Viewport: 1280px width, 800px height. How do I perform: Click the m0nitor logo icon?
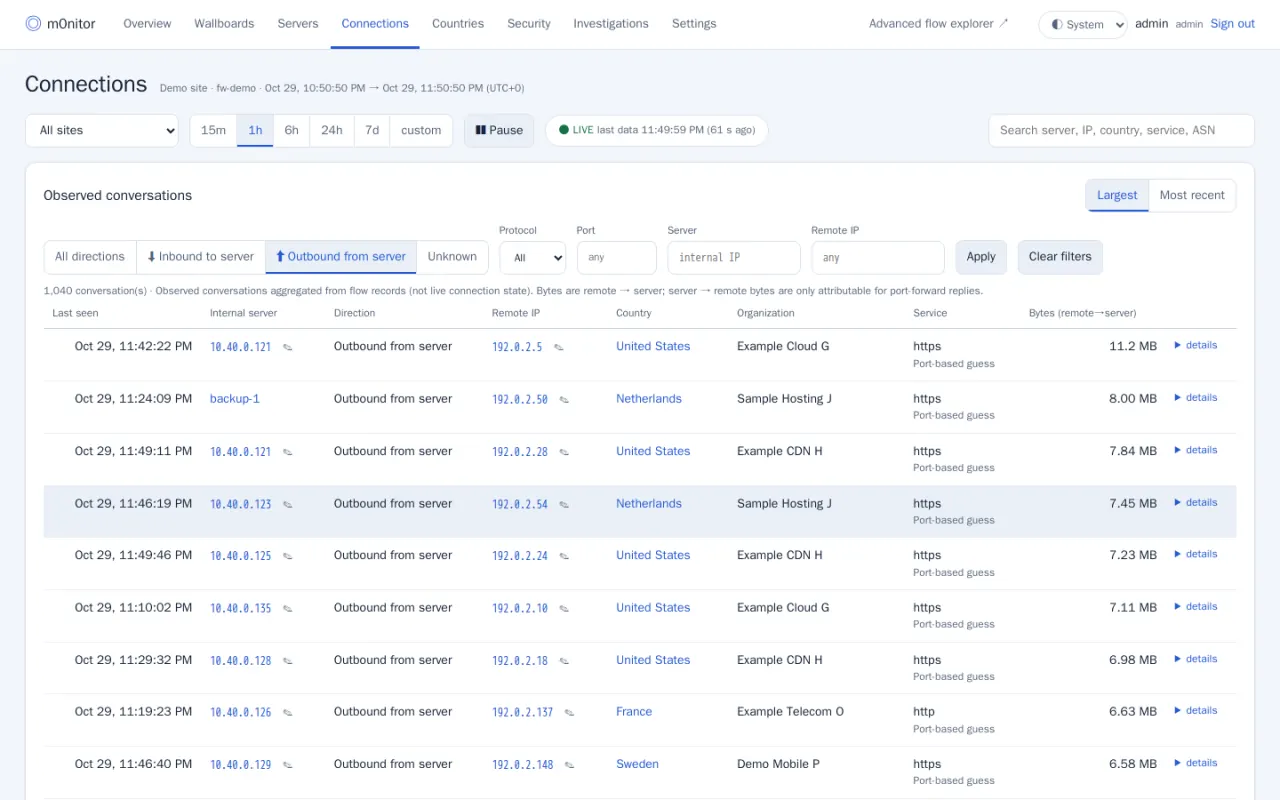[x=33, y=24]
